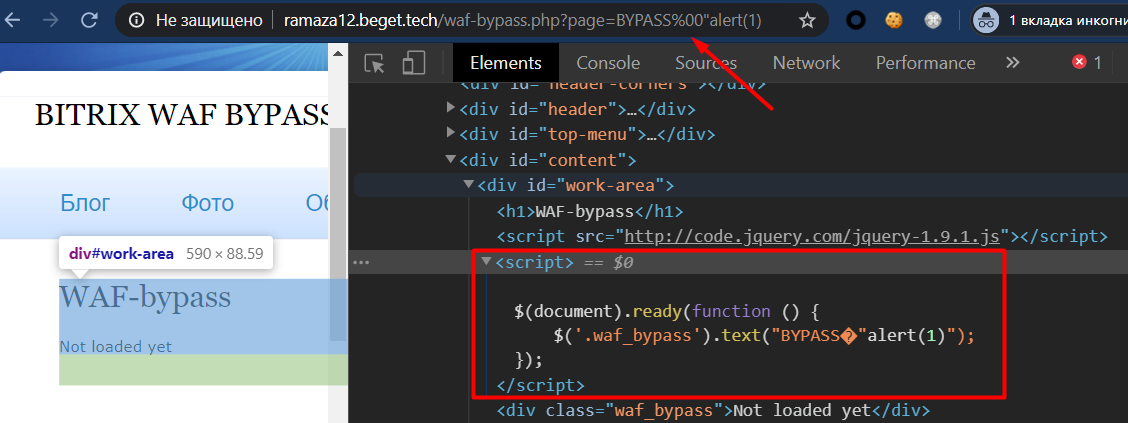Screen dimensions: 1128x423
Task: Select the closing </script> tag line
Action: pyautogui.click(x=541, y=385)
